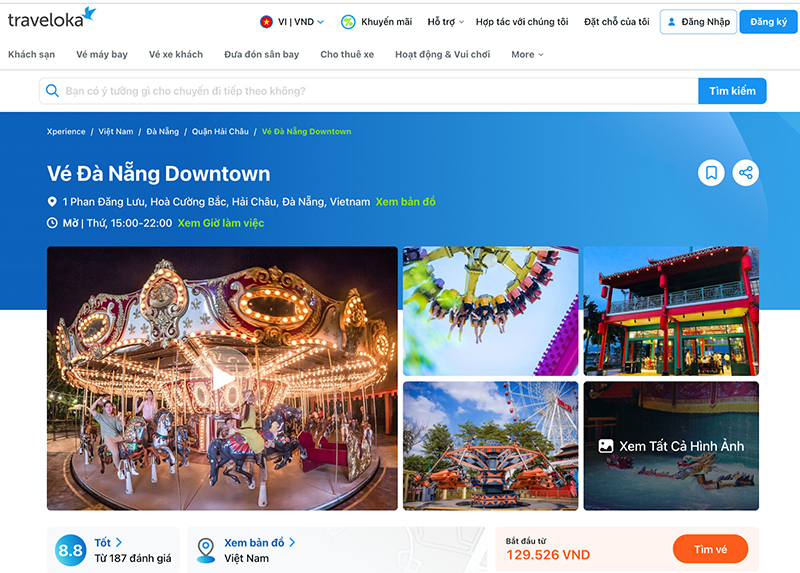This screenshot has width=800, height=573.
Task: Open Xem Giờ làm việc link
Action: tap(221, 223)
